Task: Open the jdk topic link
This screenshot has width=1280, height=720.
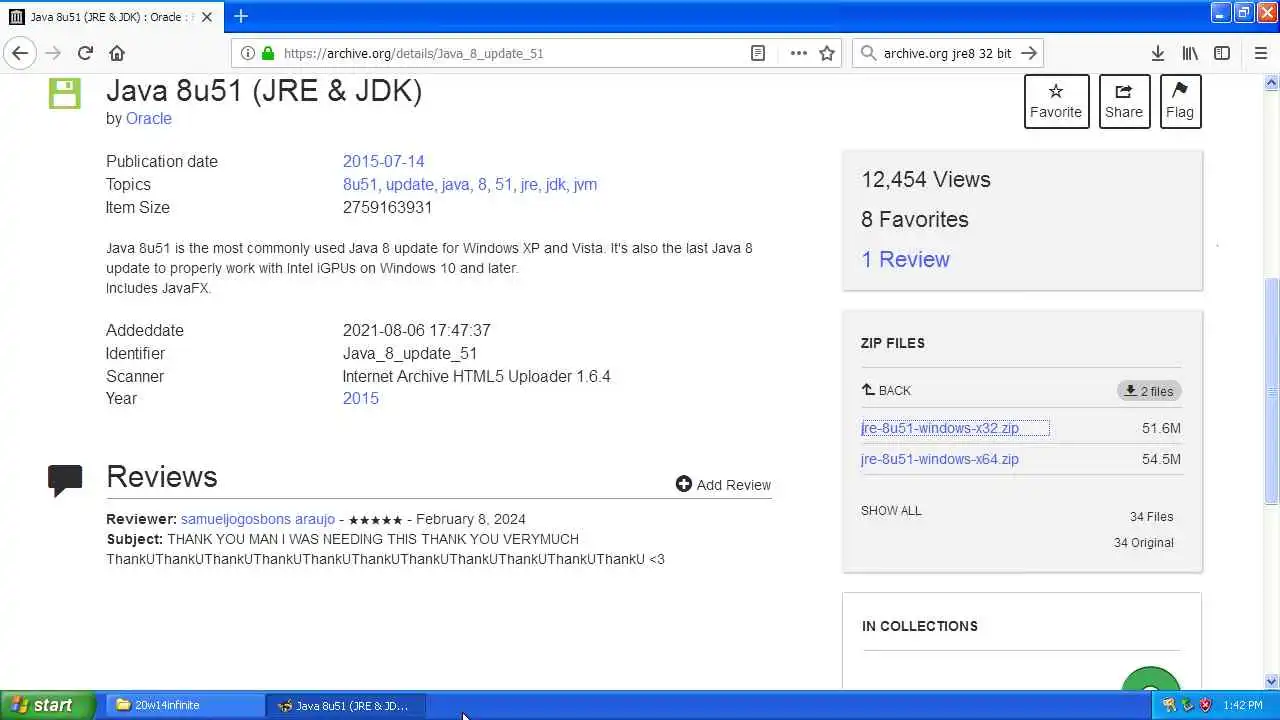Action: 555,184
